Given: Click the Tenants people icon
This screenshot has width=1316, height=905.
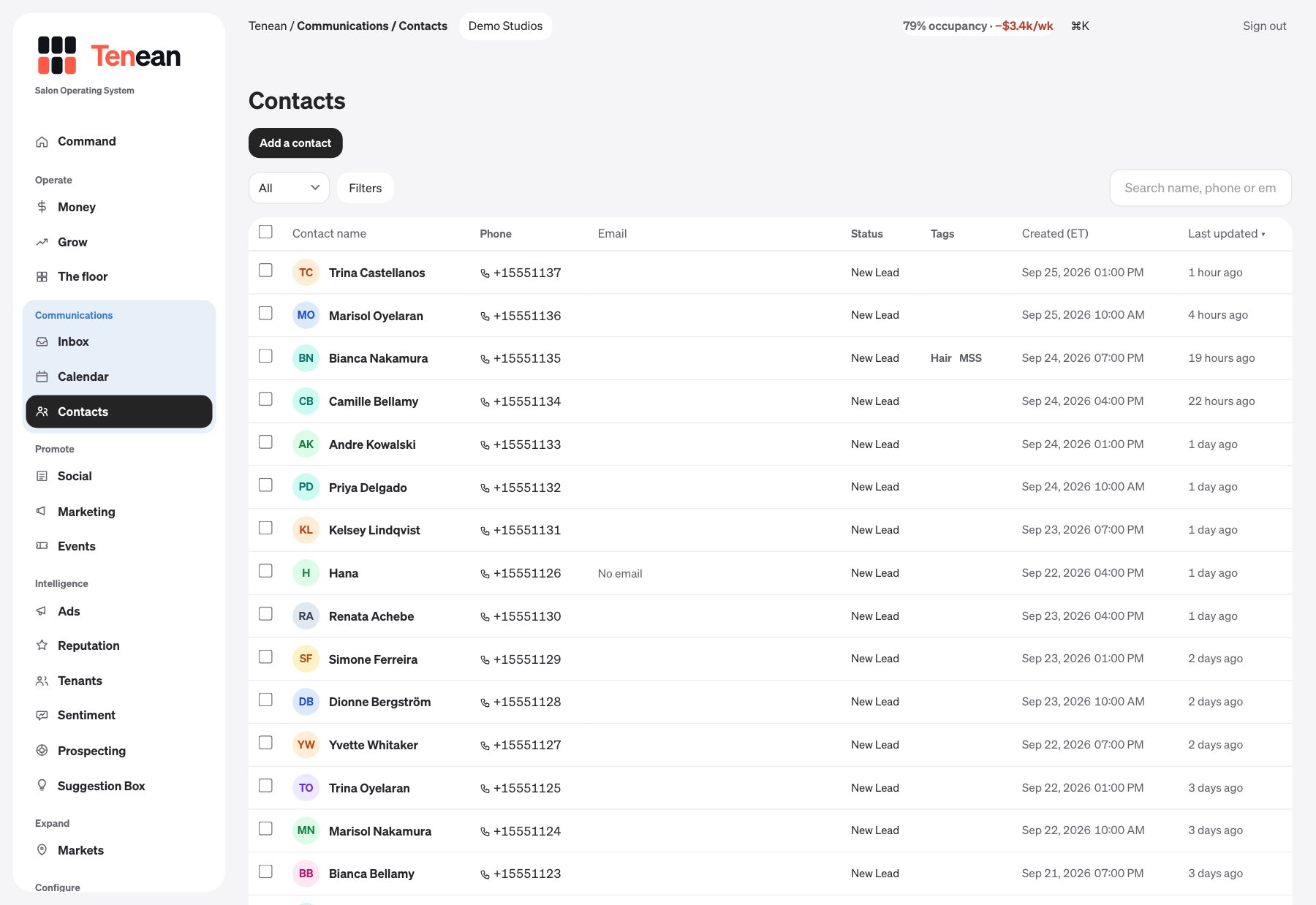Looking at the screenshot, I should [x=42, y=681].
